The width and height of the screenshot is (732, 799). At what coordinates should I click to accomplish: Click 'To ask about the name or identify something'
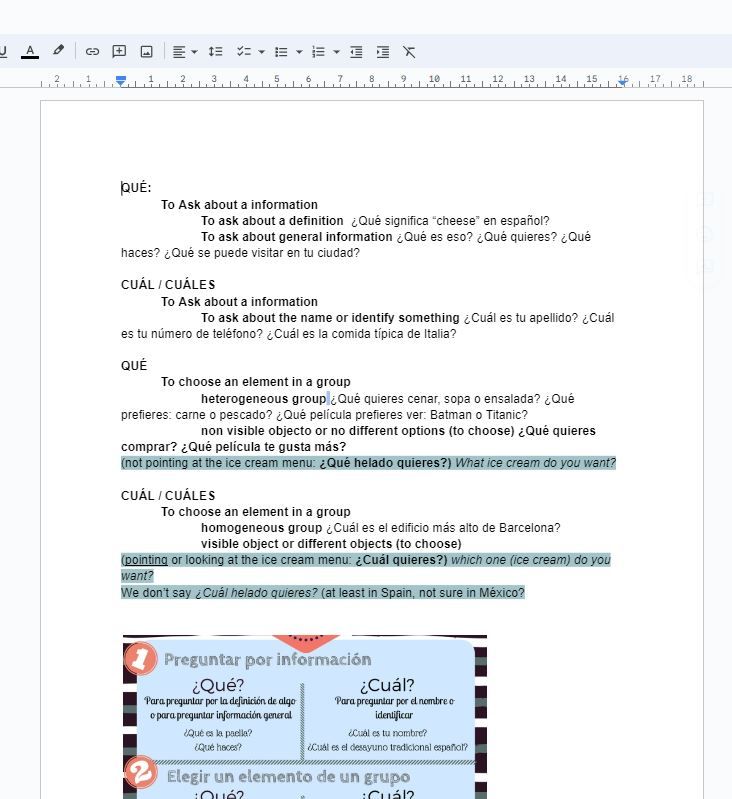(330, 317)
